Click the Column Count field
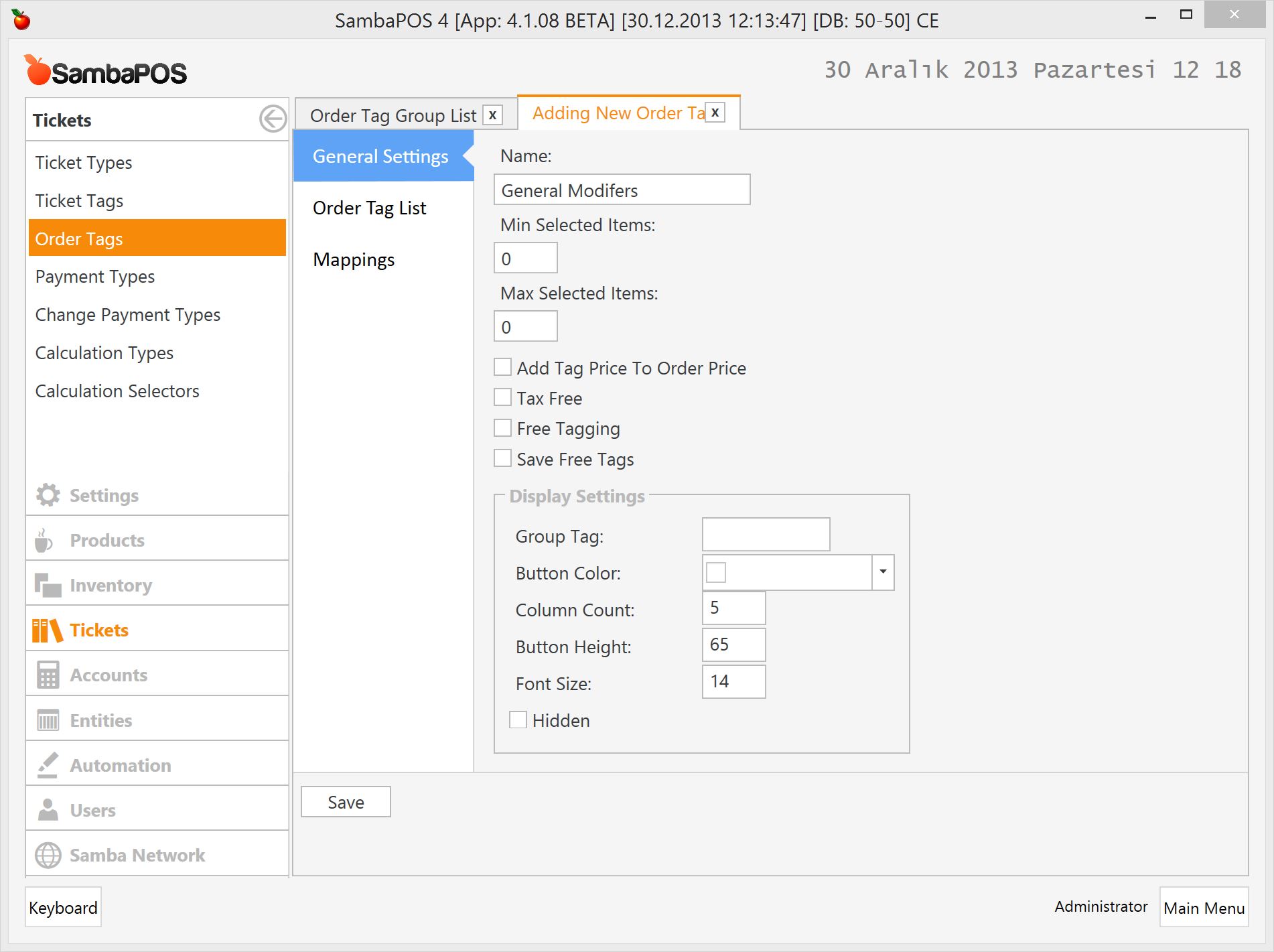The image size is (1274, 952). [734, 608]
